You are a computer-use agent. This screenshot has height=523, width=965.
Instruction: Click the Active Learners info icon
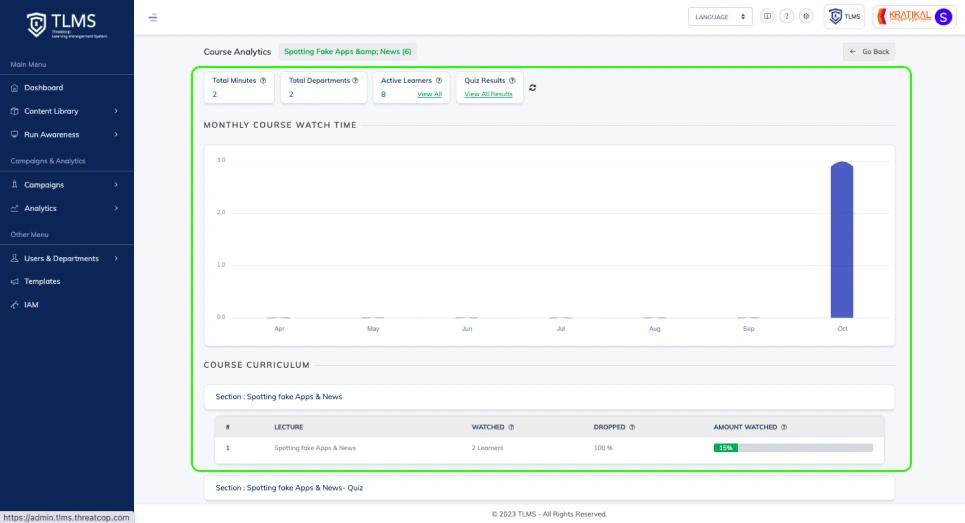click(439, 80)
